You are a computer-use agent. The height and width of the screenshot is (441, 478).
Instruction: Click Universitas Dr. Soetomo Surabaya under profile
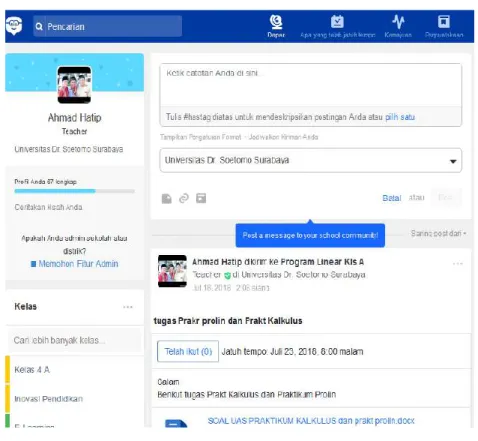pos(69,149)
